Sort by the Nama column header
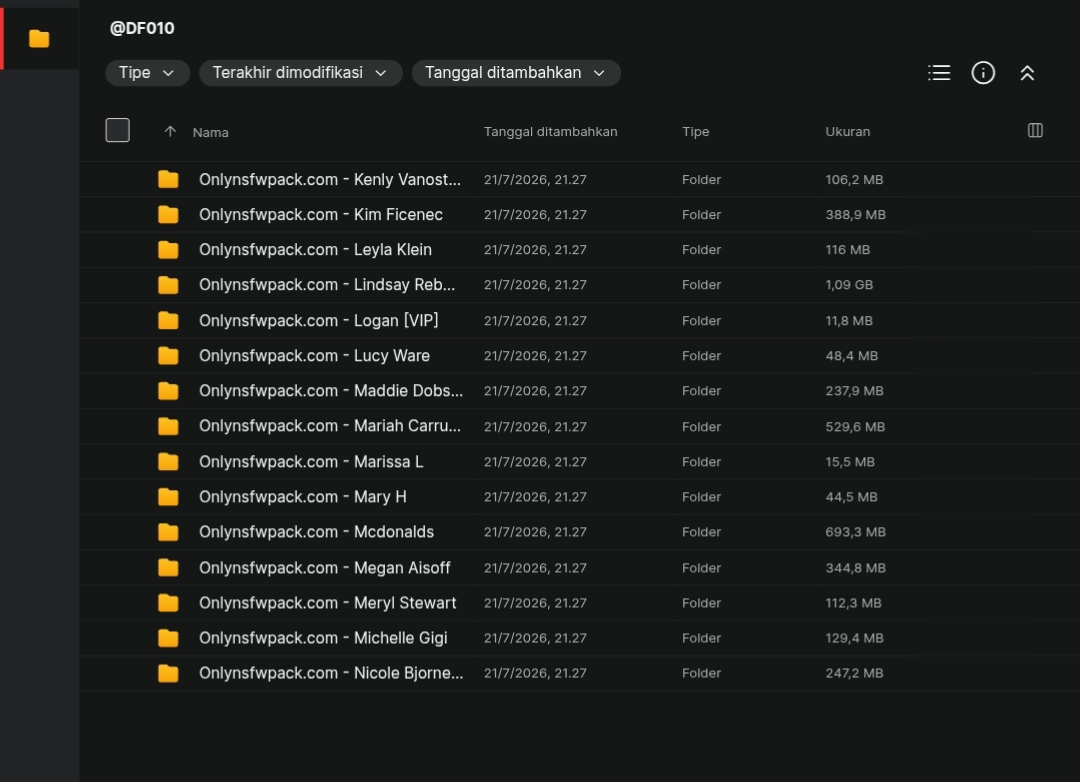The image size is (1080, 782). point(211,132)
